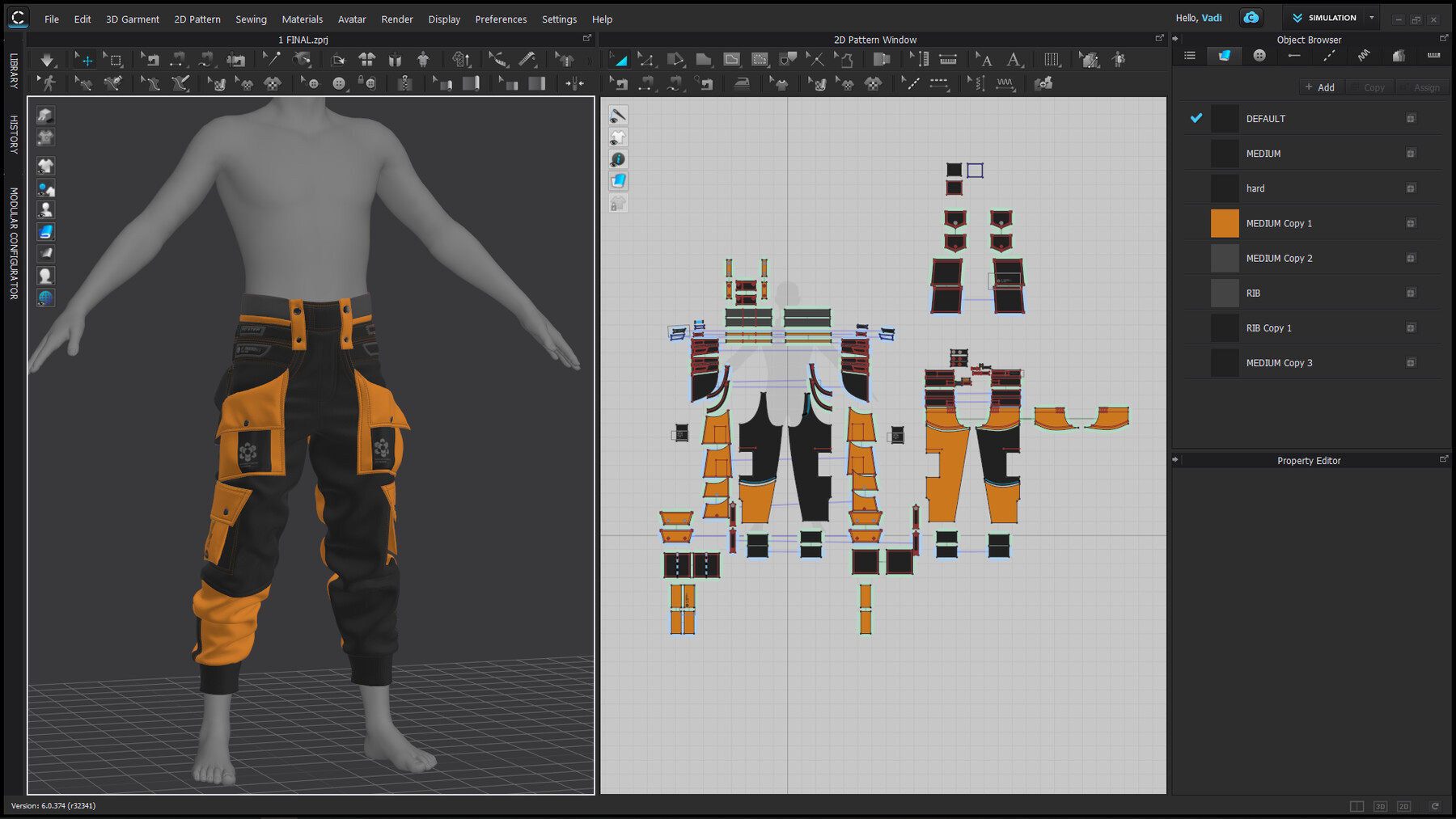Activate the Edit Pattern tool

(x=646, y=59)
